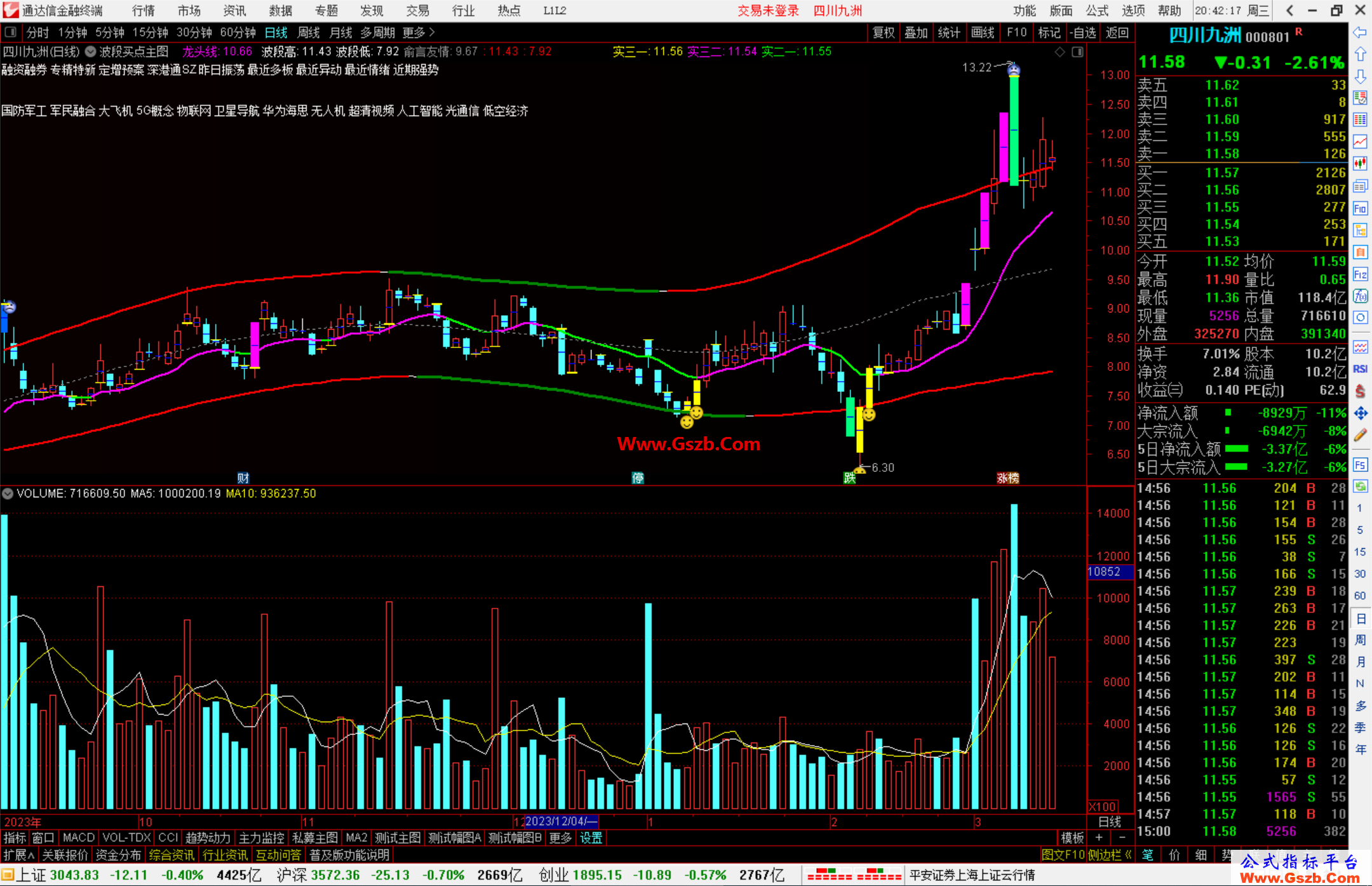Open the 公式 menu
The height and width of the screenshot is (886, 1372).
1097,11
